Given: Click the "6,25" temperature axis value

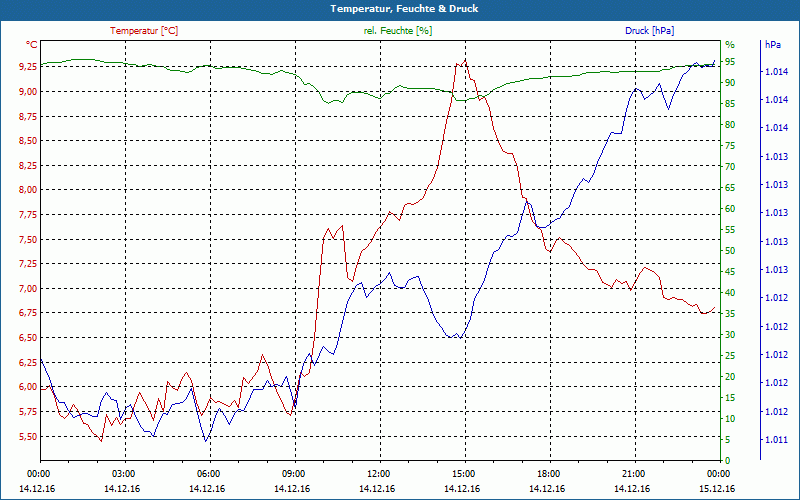Looking at the screenshot, I should click(28, 362).
